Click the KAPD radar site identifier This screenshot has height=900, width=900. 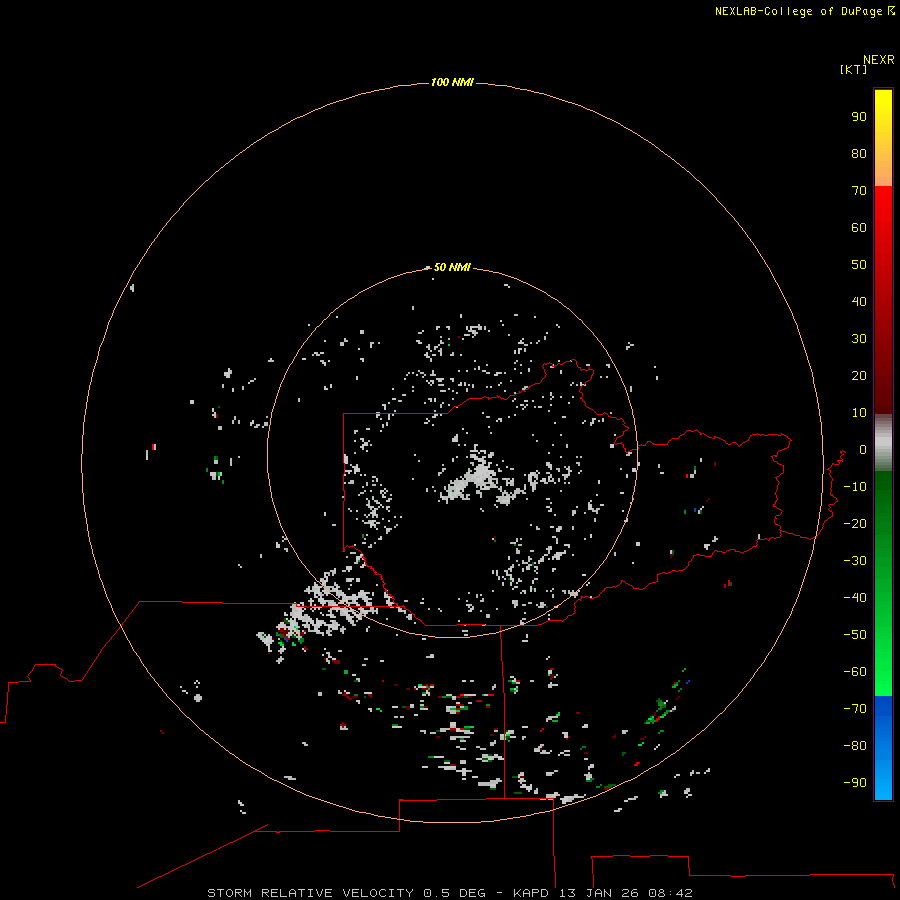click(x=532, y=893)
